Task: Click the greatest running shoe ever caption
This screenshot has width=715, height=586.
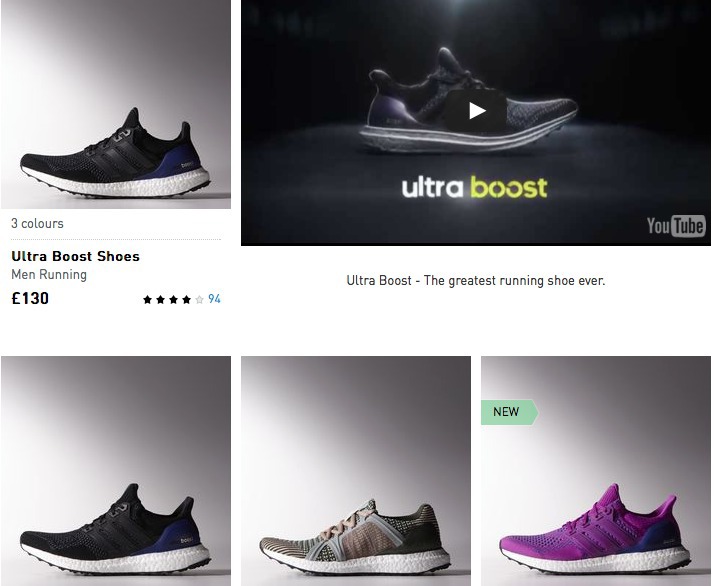Action: click(476, 280)
